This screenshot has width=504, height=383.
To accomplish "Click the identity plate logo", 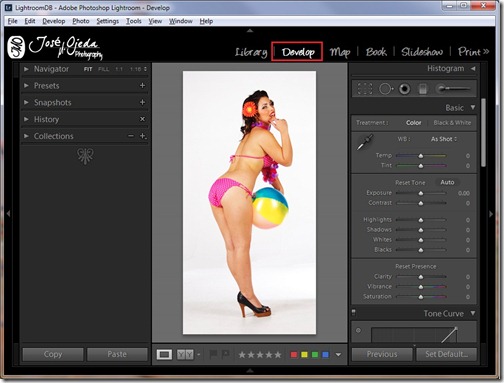I will 55,47.
